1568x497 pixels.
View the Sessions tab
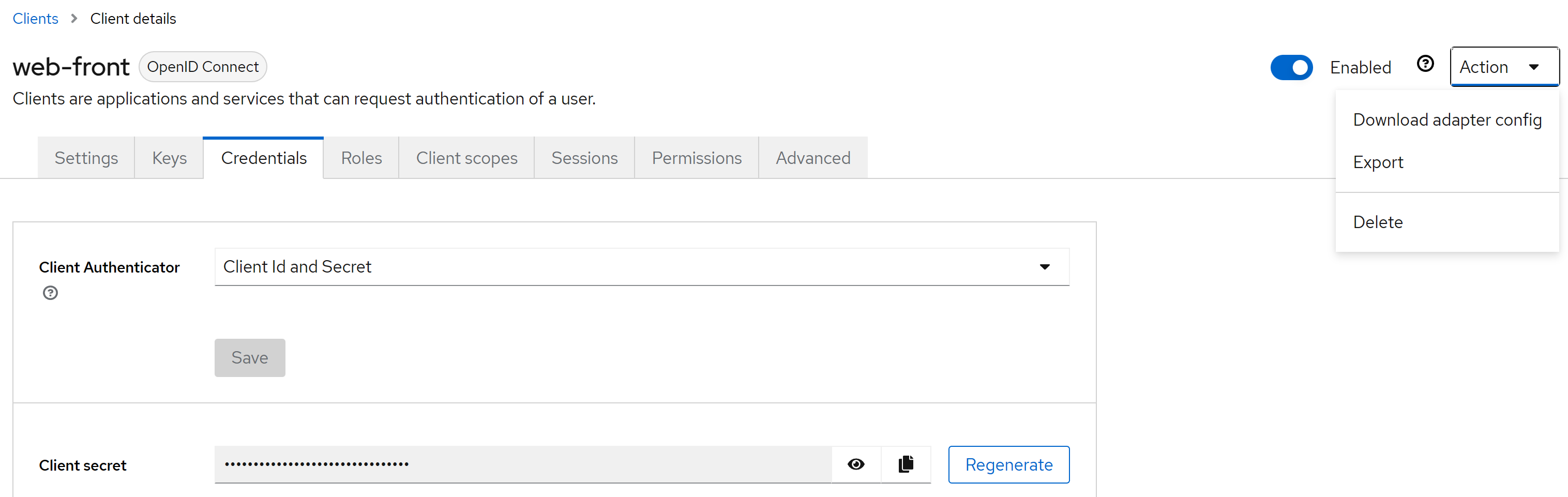[584, 158]
